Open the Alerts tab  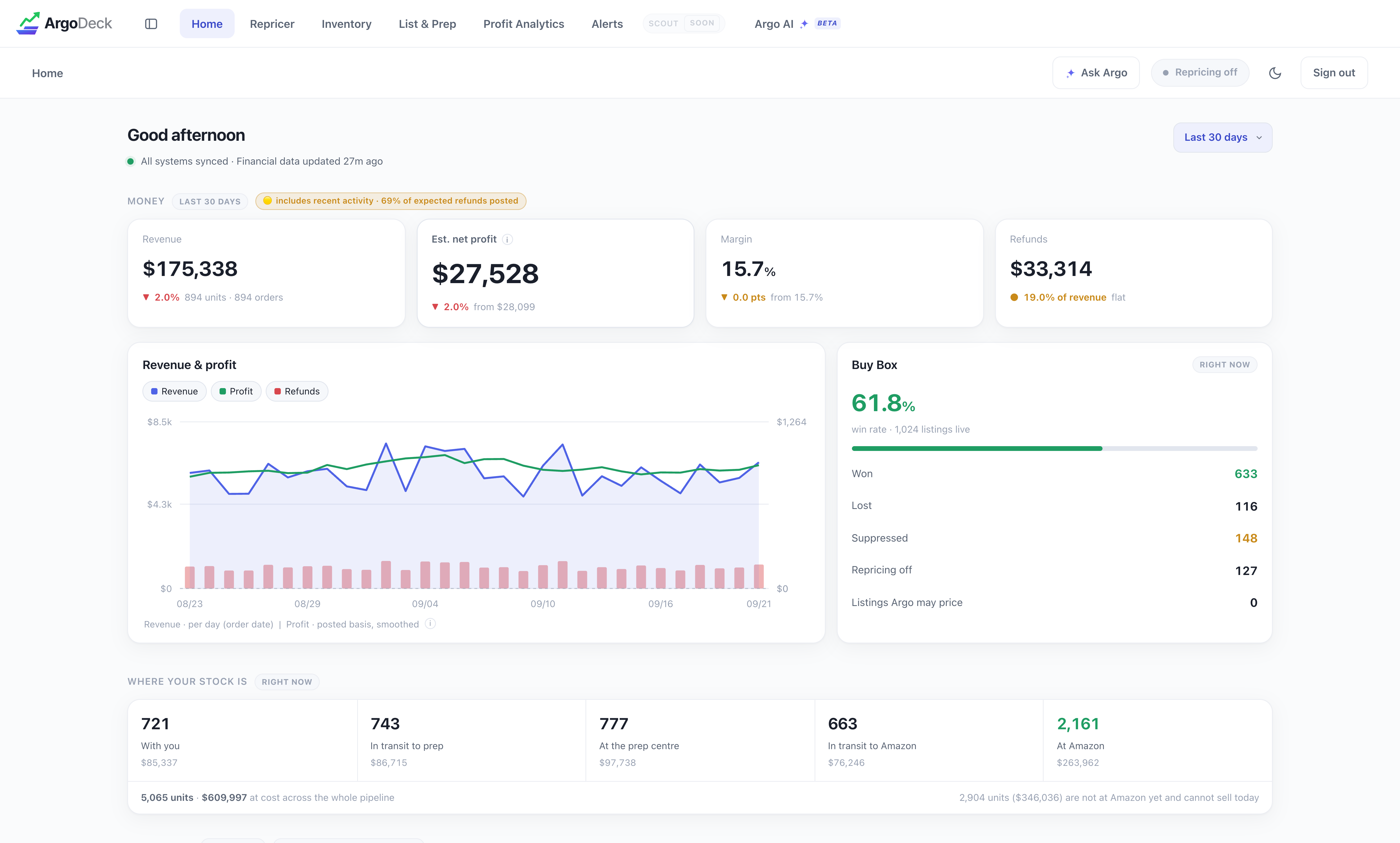607,24
